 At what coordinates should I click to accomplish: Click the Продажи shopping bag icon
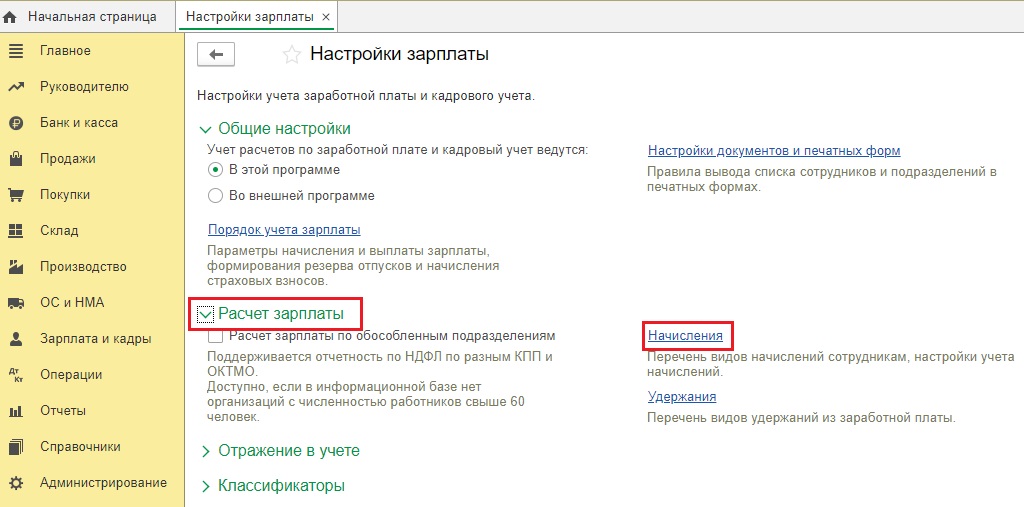point(15,159)
